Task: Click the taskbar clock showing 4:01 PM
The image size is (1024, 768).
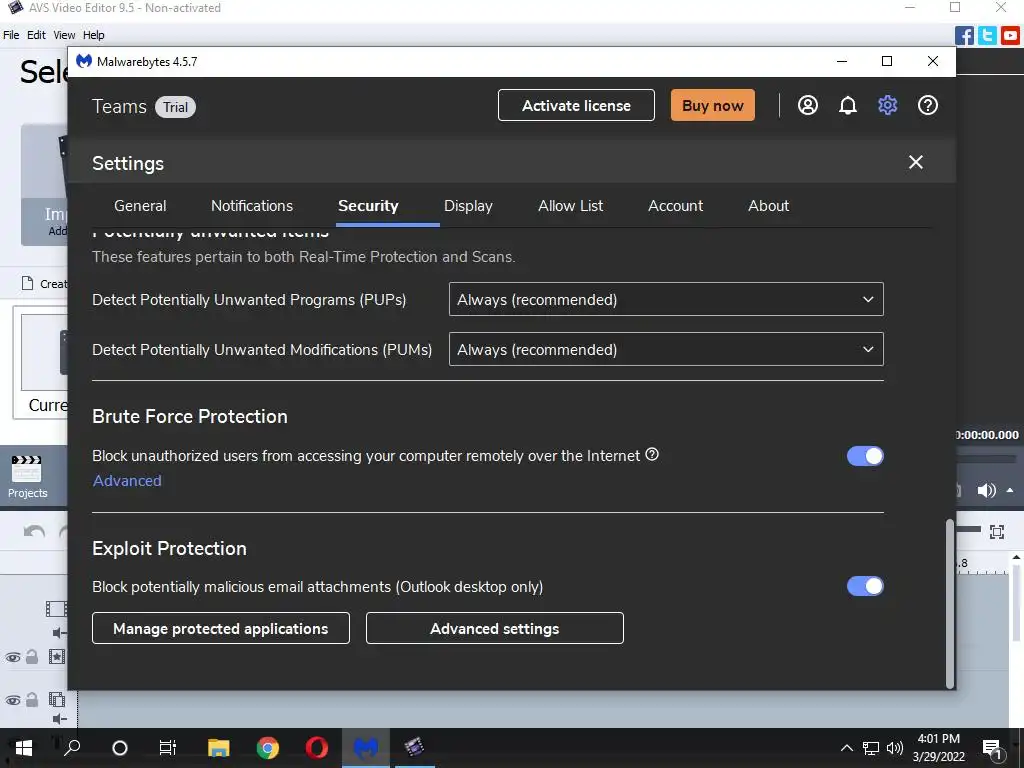Action: (938, 748)
